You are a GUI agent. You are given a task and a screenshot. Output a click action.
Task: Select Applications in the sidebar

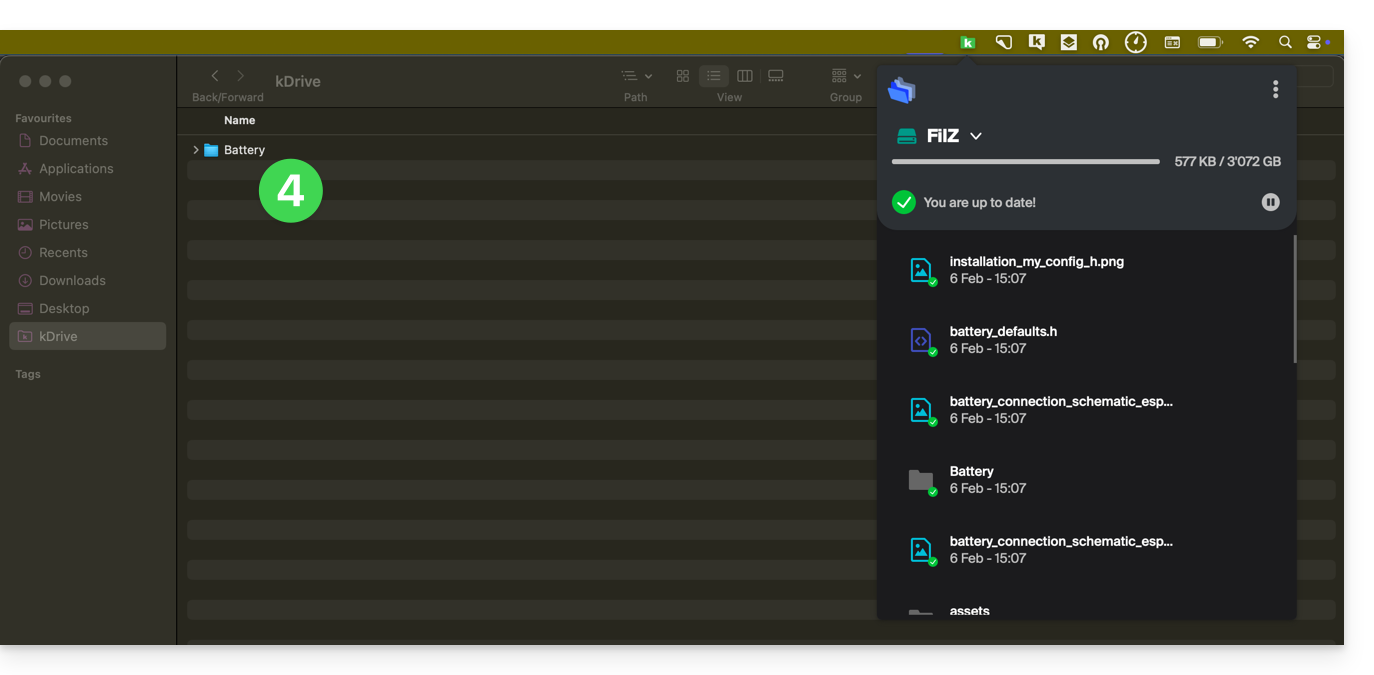[76, 169]
